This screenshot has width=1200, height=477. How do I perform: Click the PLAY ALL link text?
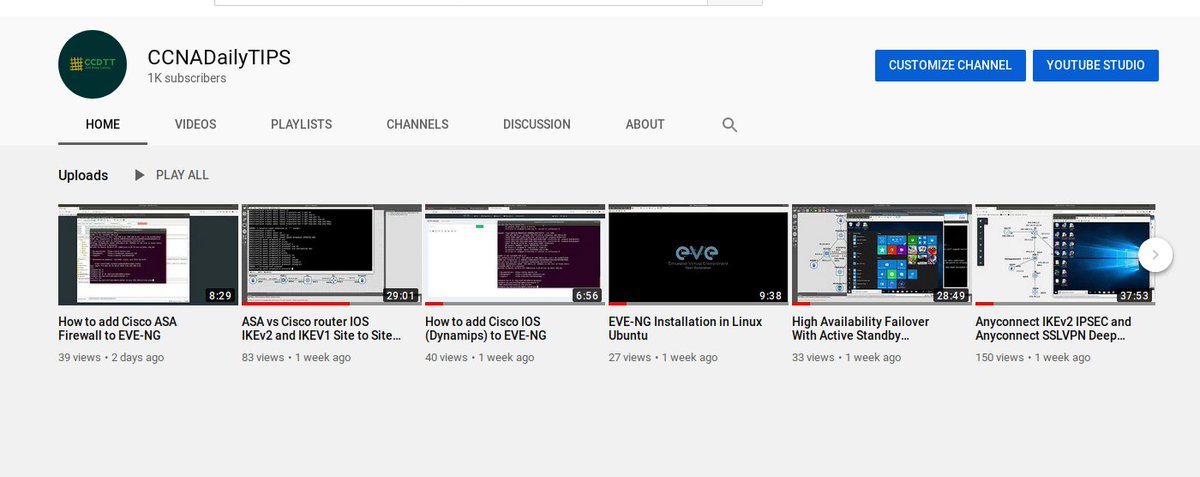point(182,175)
